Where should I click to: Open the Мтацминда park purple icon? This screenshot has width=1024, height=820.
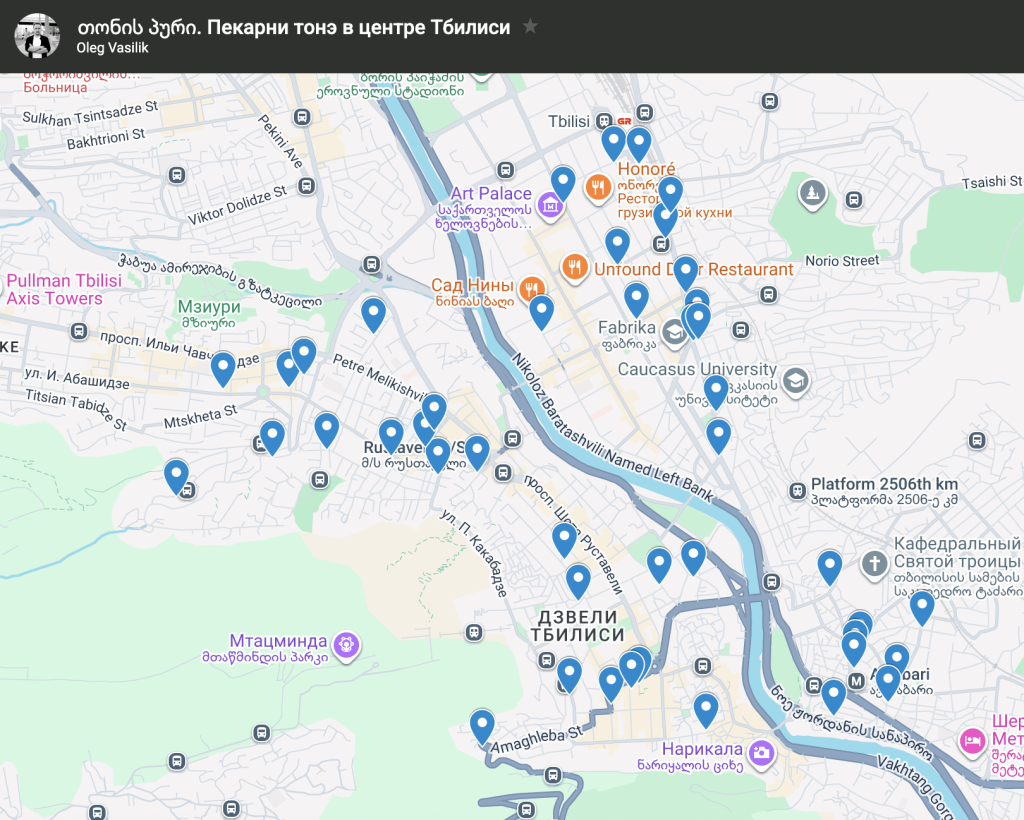pyautogui.click(x=346, y=645)
